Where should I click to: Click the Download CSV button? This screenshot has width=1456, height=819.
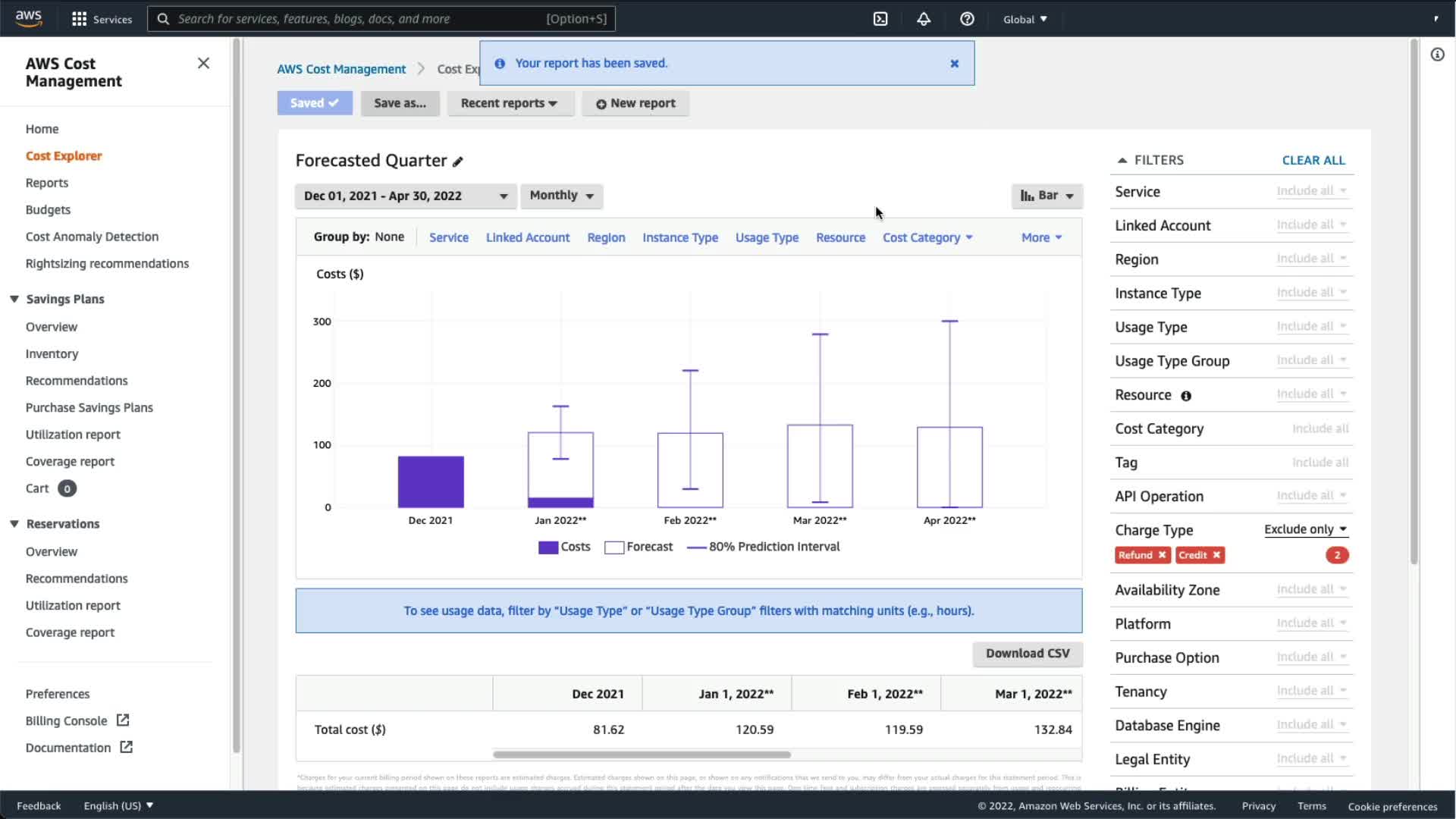coord(1027,653)
